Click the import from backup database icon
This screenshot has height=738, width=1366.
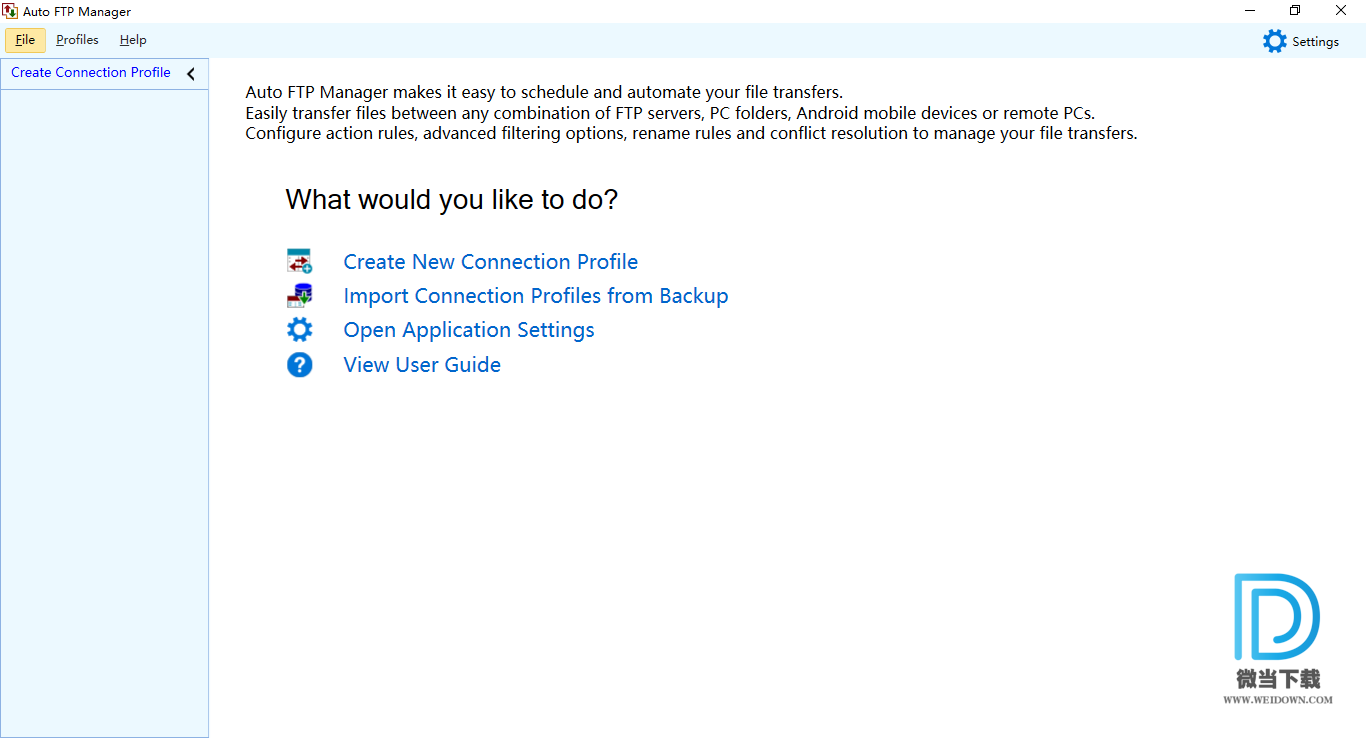point(300,295)
